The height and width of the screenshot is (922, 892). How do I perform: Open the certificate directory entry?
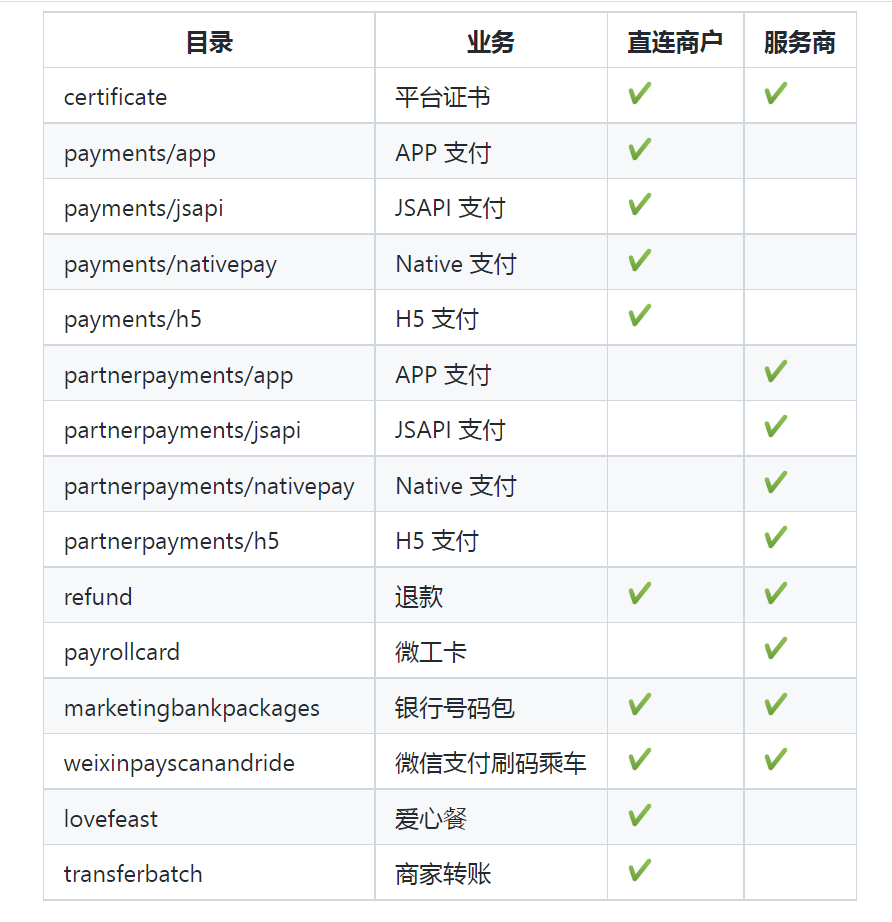[115, 97]
